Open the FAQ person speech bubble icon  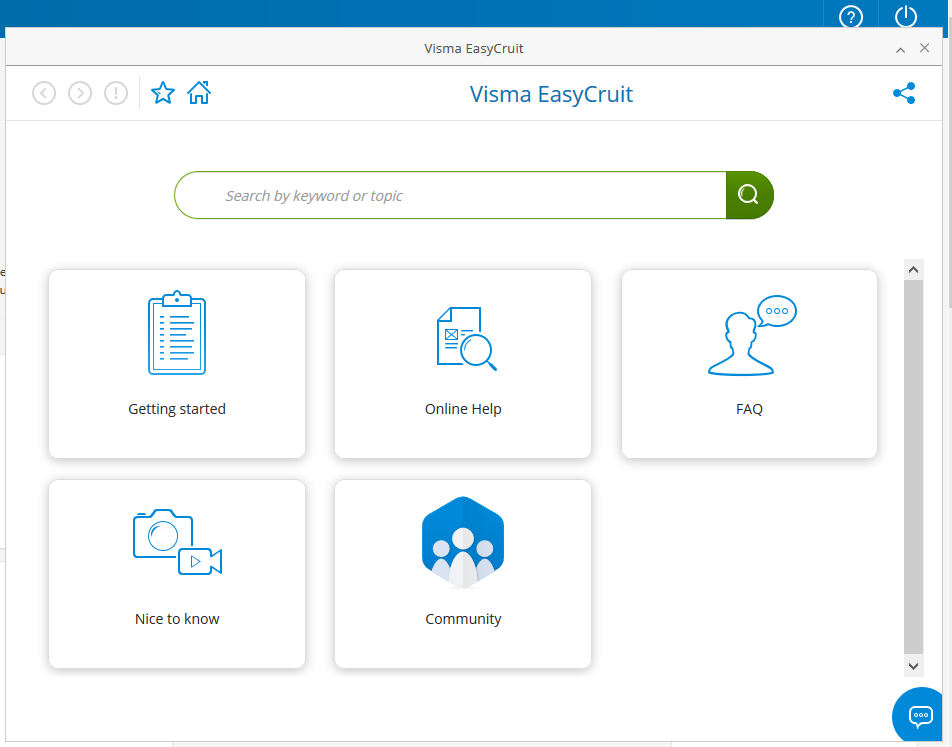(x=752, y=335)
